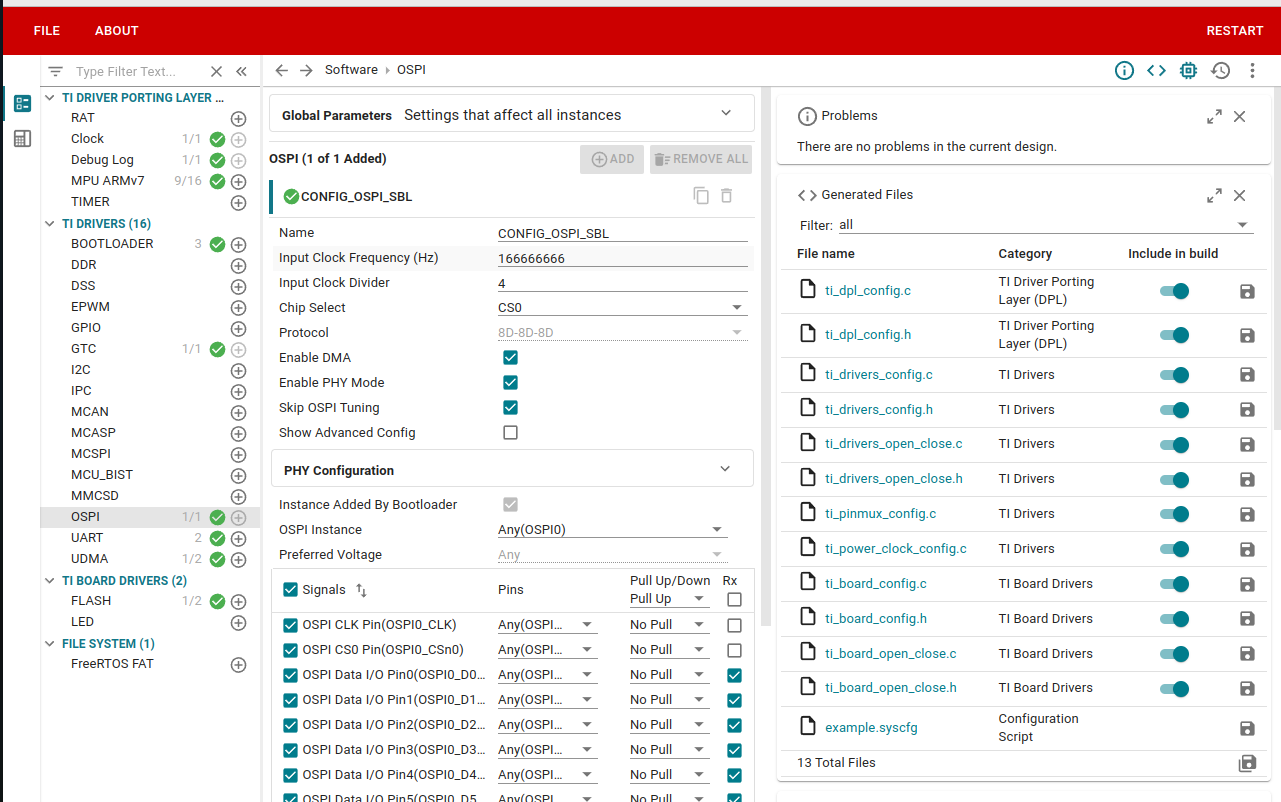Add an EPWM driver instance
The image size is (1281, 802).
238,307
